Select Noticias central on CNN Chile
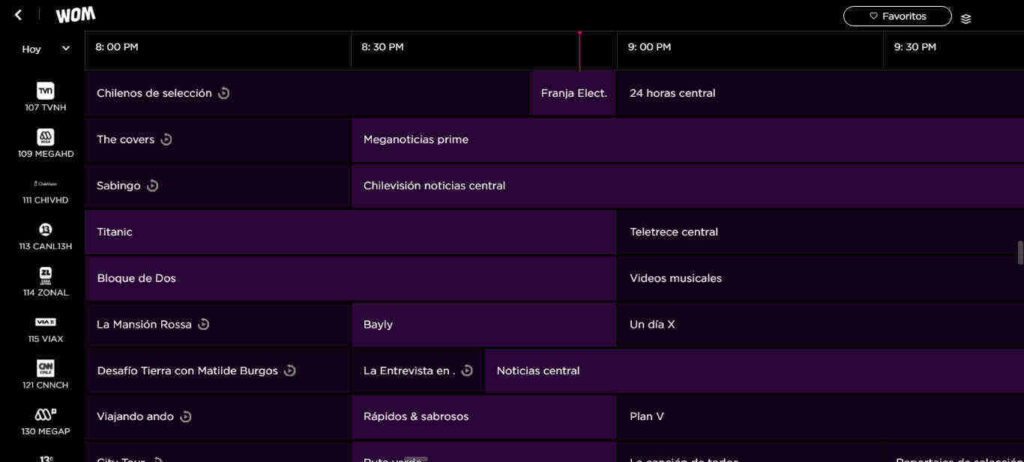The height and width of the screenshot is (462, 1024). pos(538,371)
